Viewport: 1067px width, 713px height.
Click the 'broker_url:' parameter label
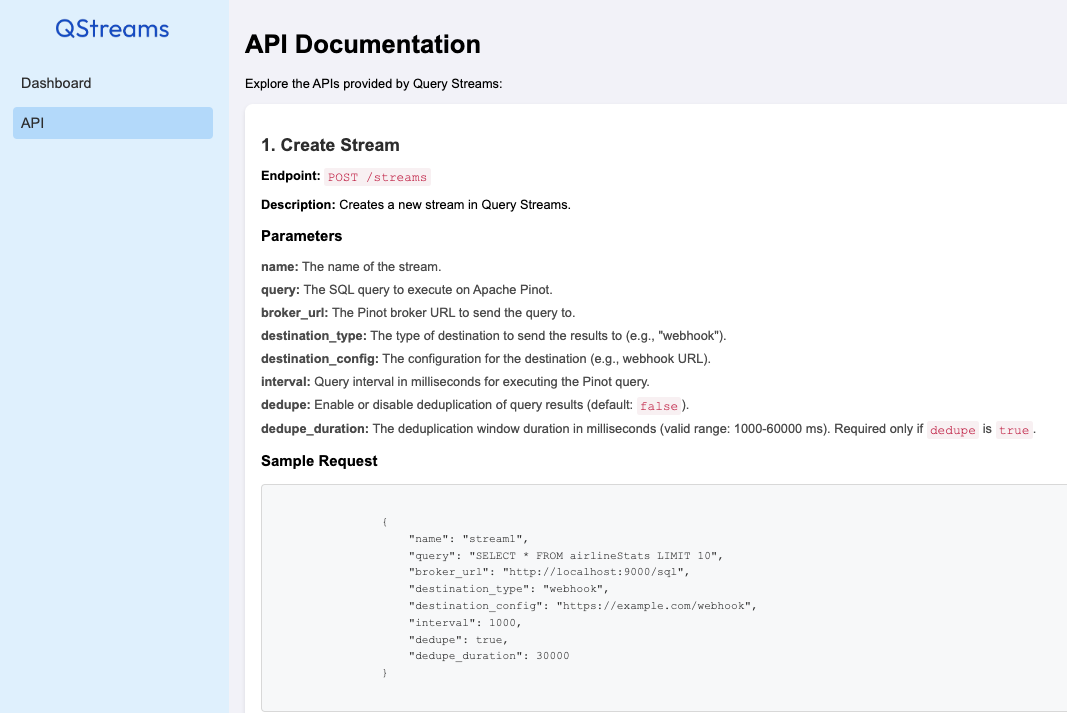point(295,312)
